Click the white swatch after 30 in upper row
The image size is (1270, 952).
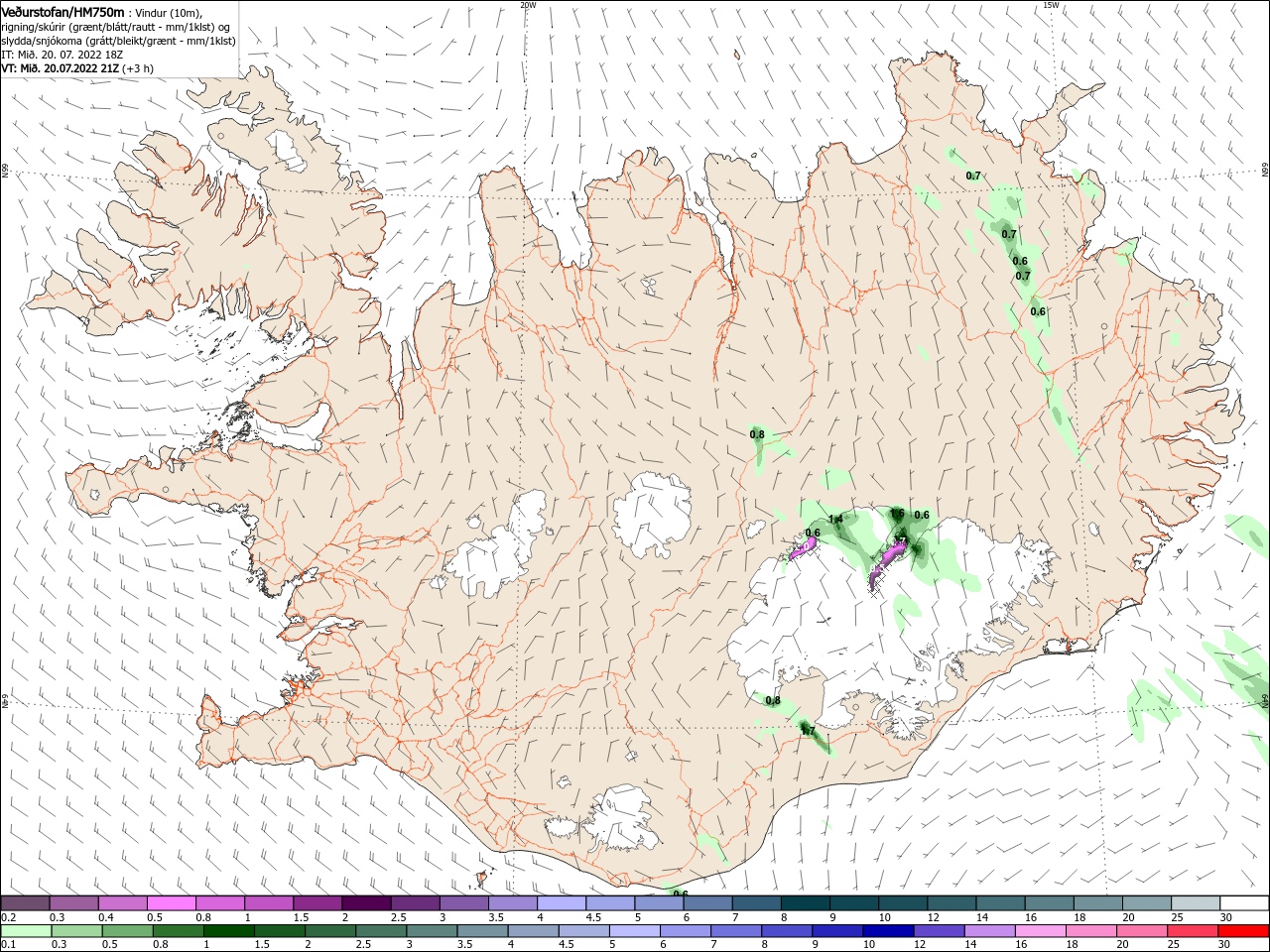tap(1245, 902)
